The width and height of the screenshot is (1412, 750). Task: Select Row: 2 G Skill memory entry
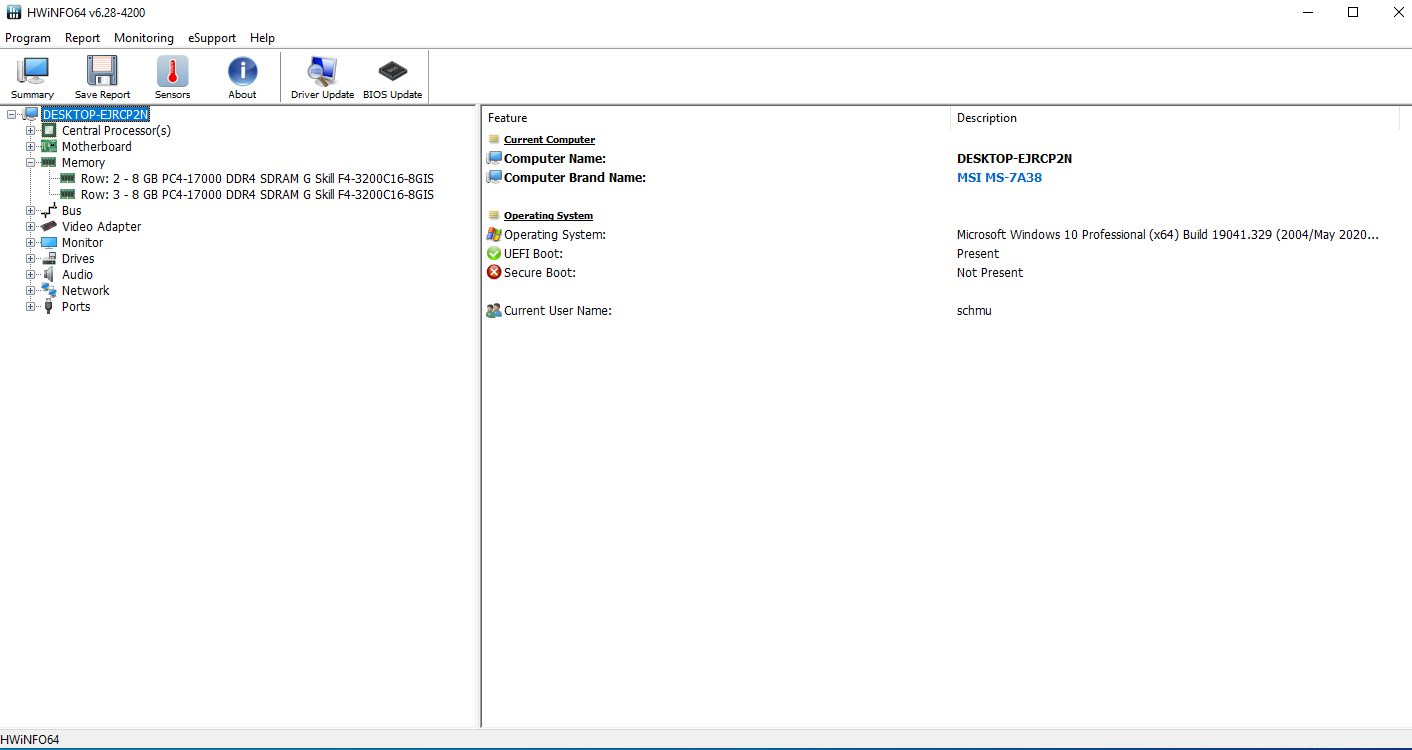click(257, 178)
